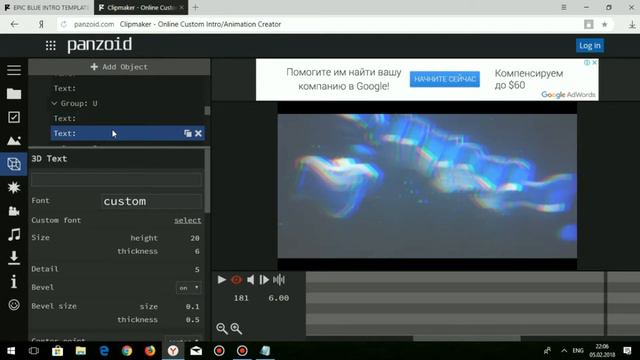Duplicate the selected Text object
The height and width of the screenshot is (360, 640).
point(187,133)
